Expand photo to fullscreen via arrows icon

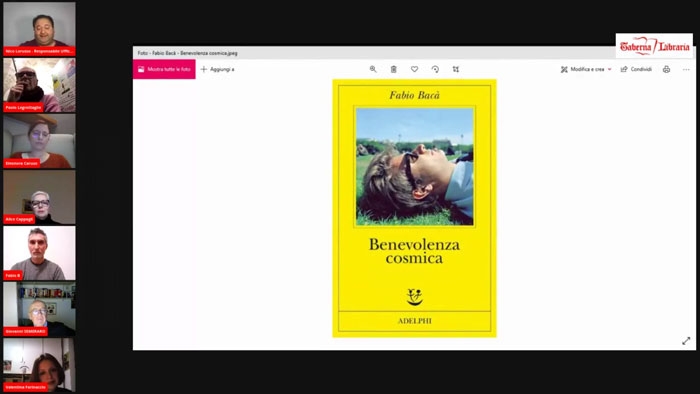coord(686,341)
